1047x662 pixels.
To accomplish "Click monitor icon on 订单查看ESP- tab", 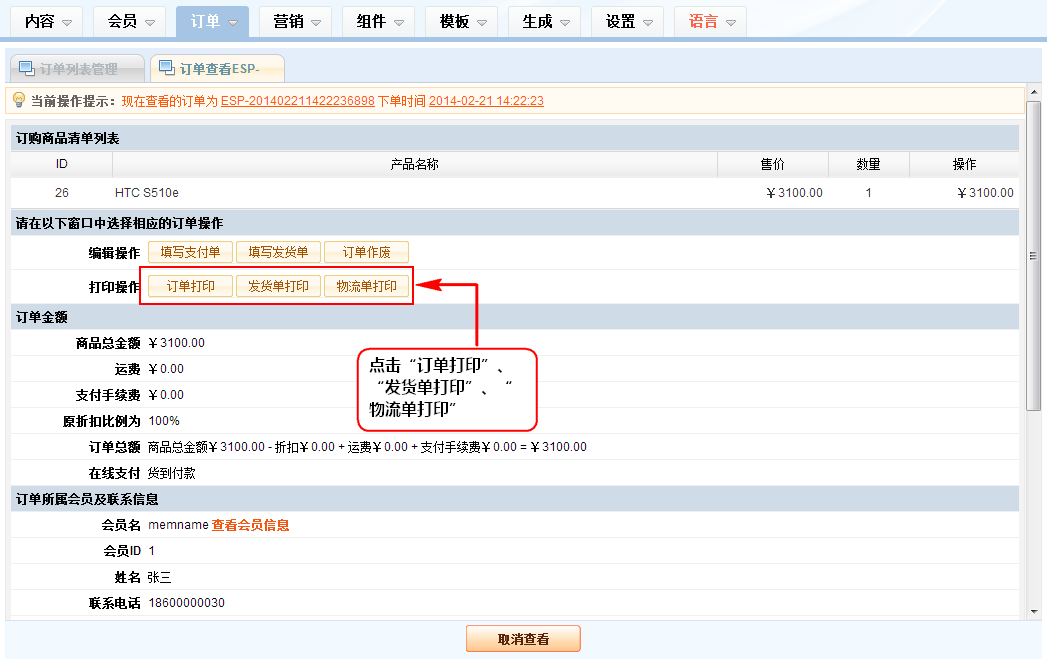I will click(x=166, y=69).
